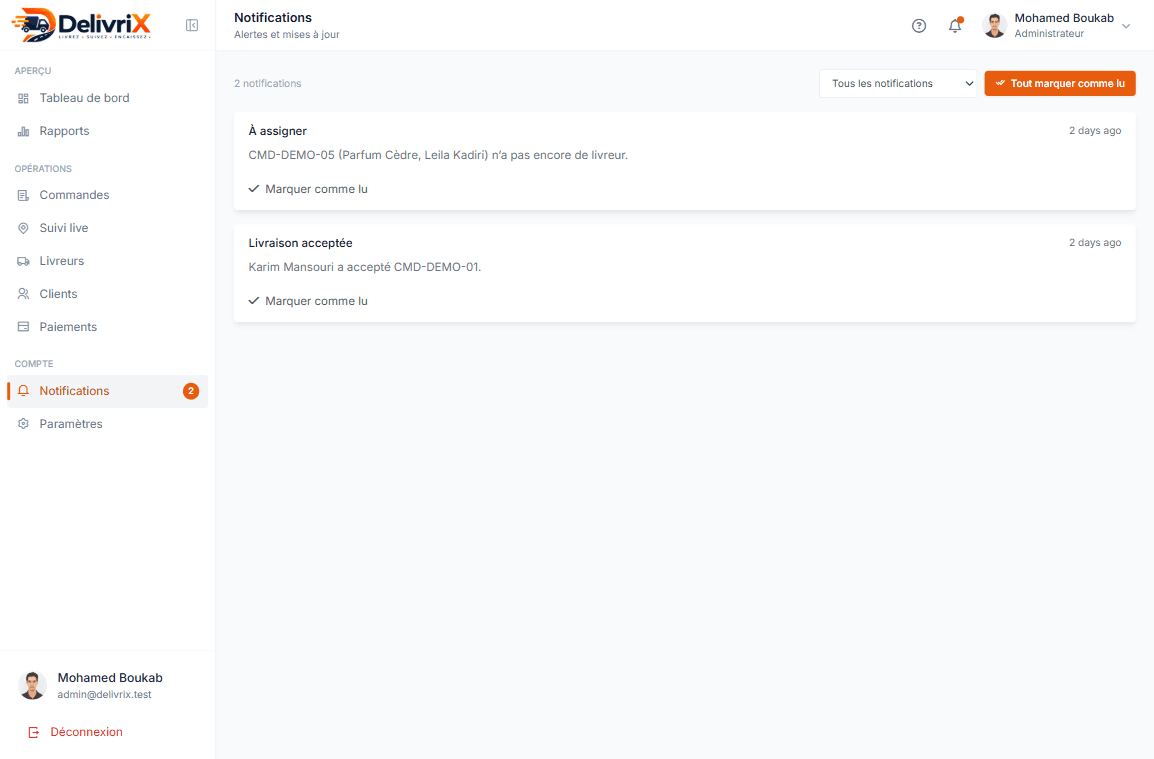This screenshot has width=1154, height=759.
Task: Click the 2 notifications count text
Action: [x=268, y=84]
